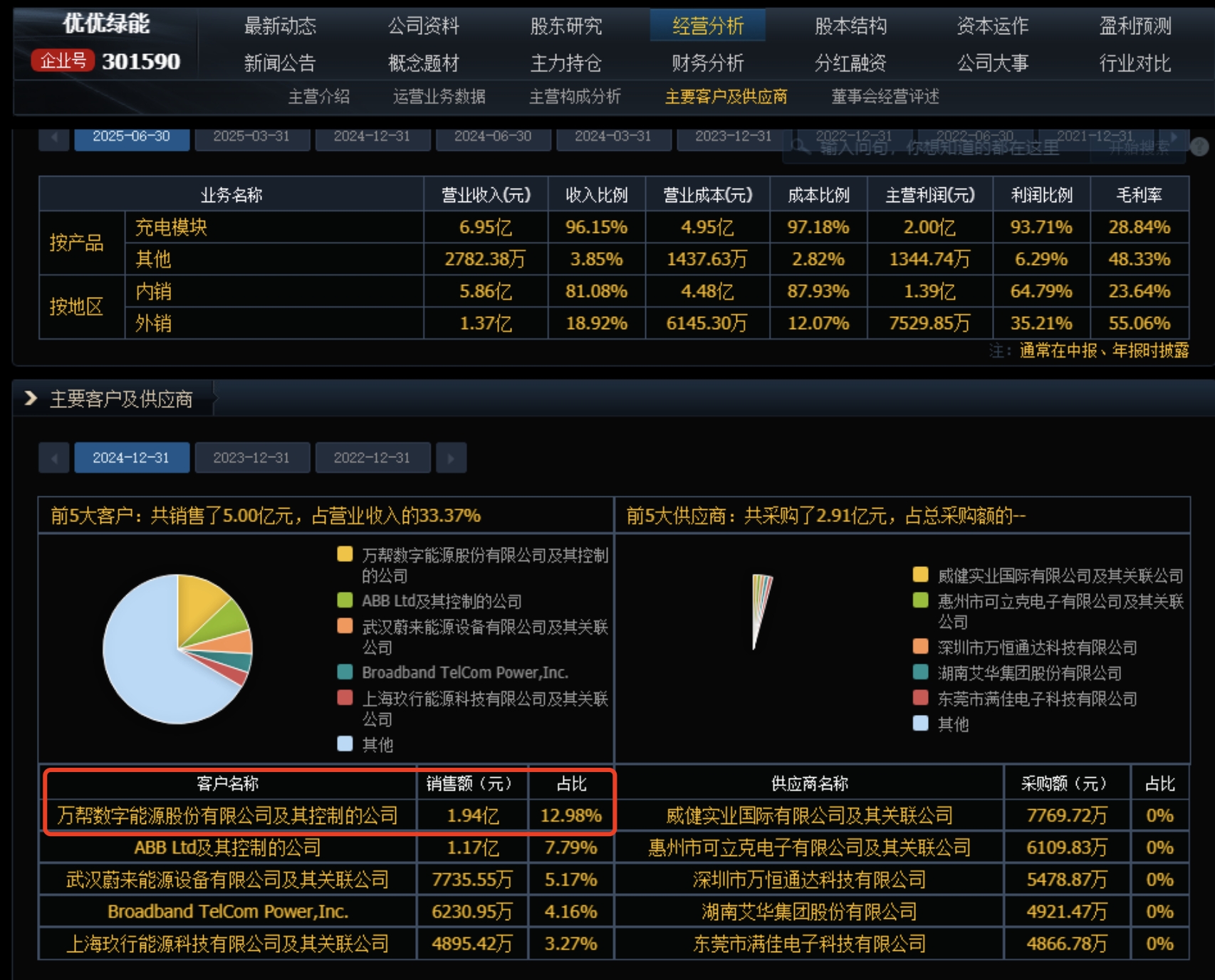Click yellow legend swatch for 威健实业国际
Image resolution: width=1215 pixels, height=980 pixels.
tap(920, 575)
